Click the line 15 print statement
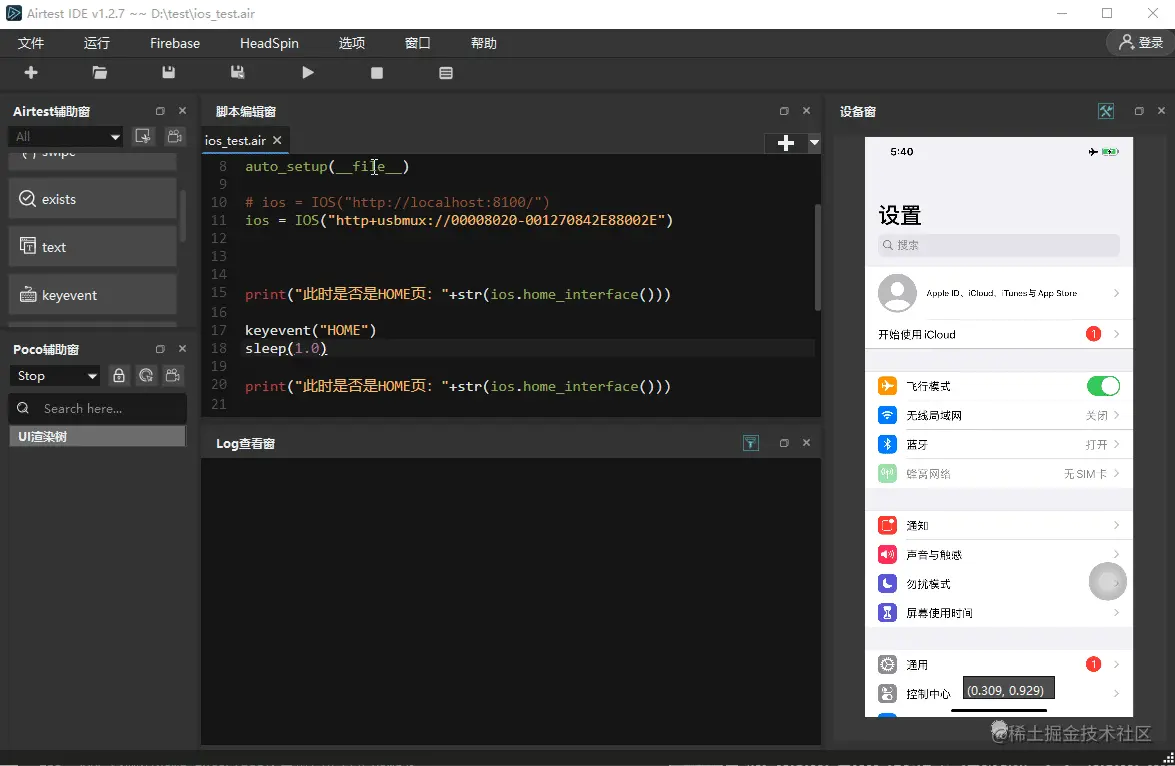The width and height of the screenshot is (1175, 766). 458,294
